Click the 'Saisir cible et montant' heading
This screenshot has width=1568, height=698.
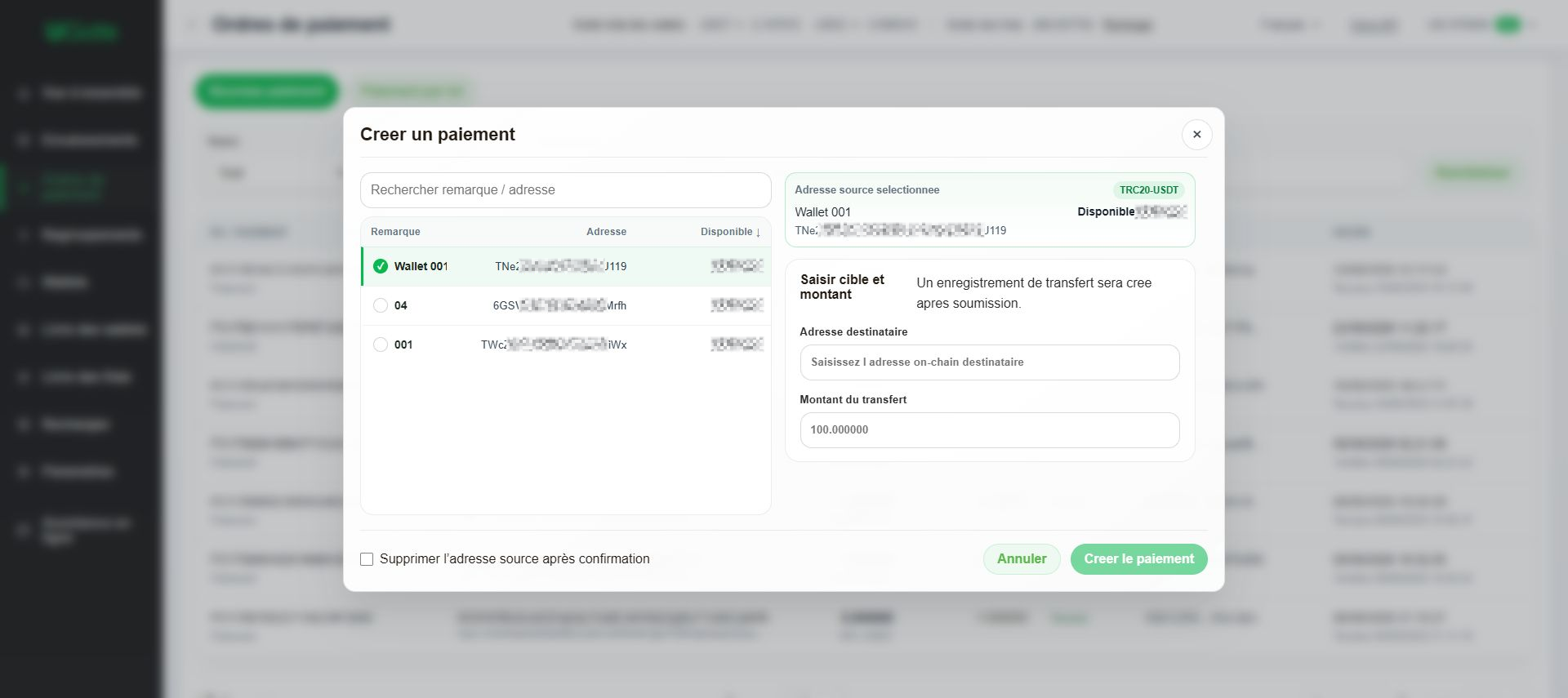842,287
